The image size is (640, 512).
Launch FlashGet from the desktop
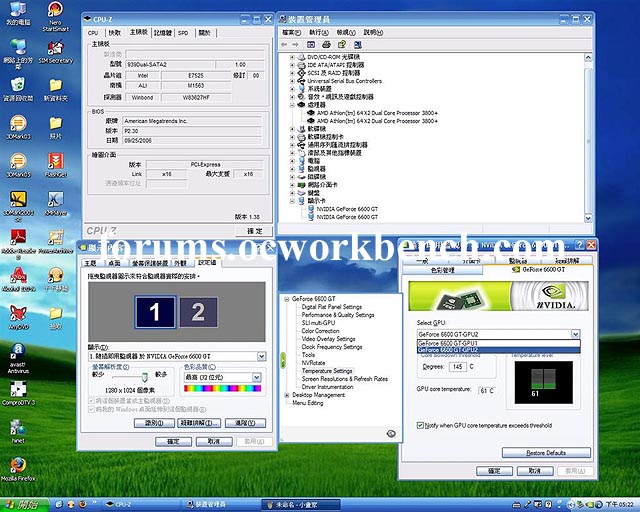click(x=56, y=165)
